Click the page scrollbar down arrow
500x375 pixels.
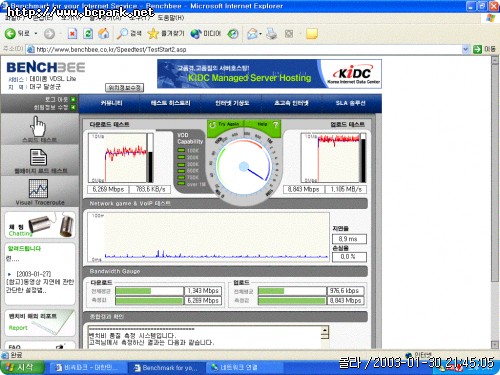(495, 344)
